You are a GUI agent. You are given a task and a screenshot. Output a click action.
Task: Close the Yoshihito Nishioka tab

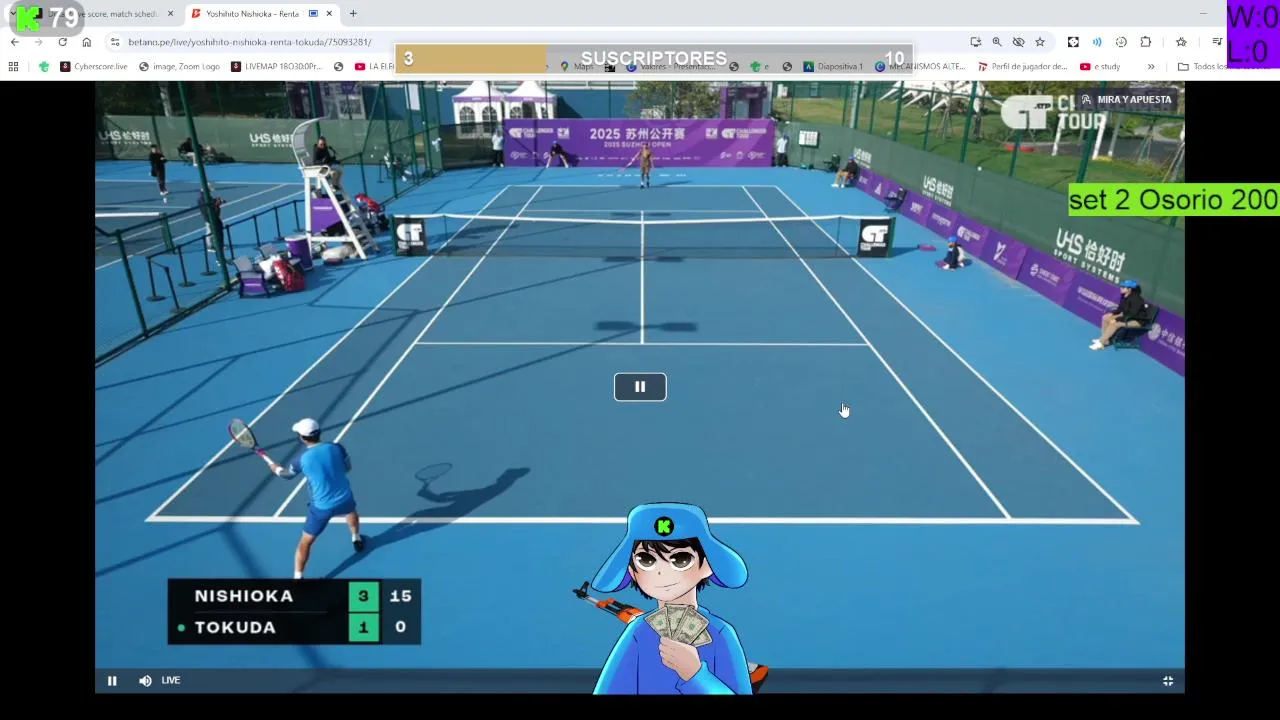[x=329, y=14]
